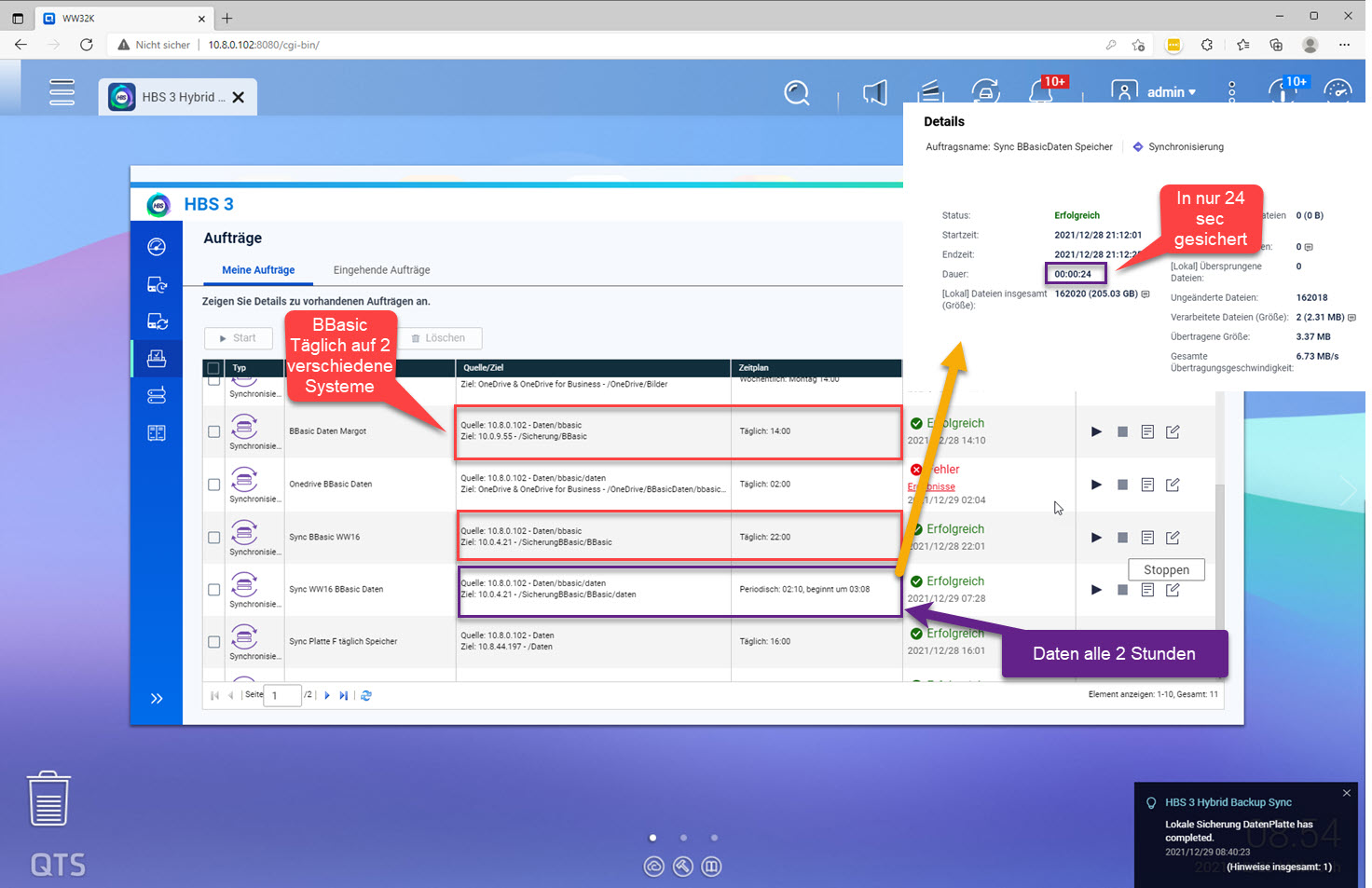Go to the next page of jobs
Screen dimensions: 1372x888
click(x=326, y=695)
